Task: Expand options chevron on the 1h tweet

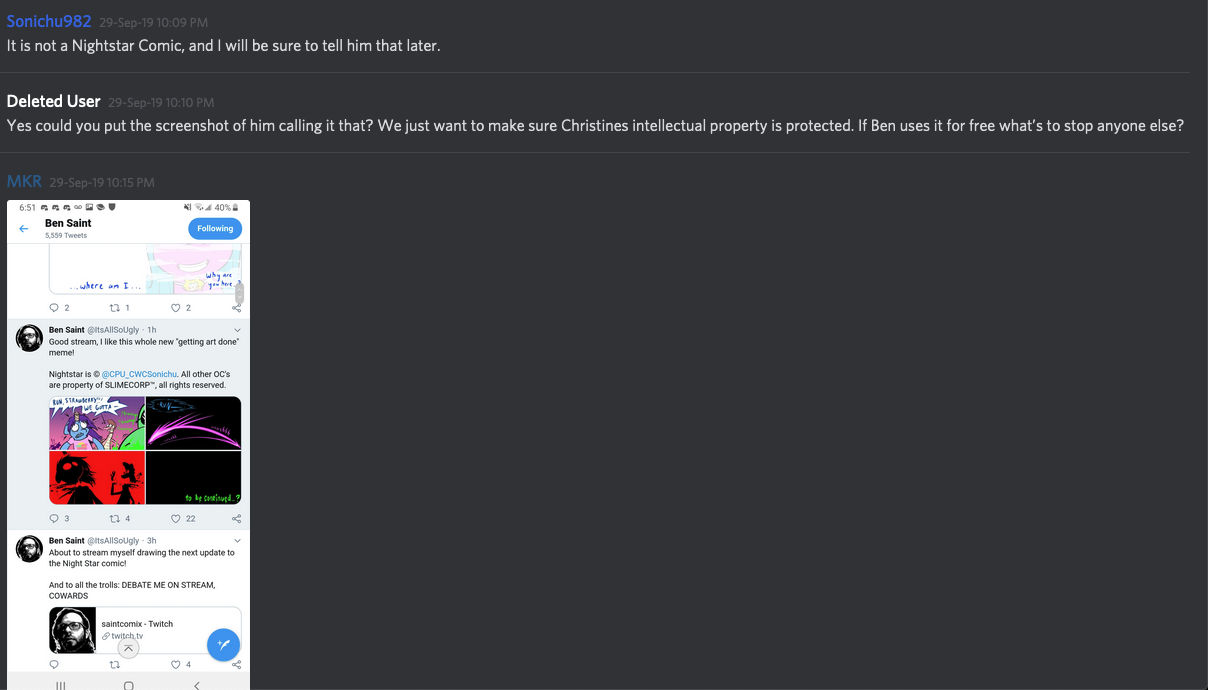Action: (237, 330)
